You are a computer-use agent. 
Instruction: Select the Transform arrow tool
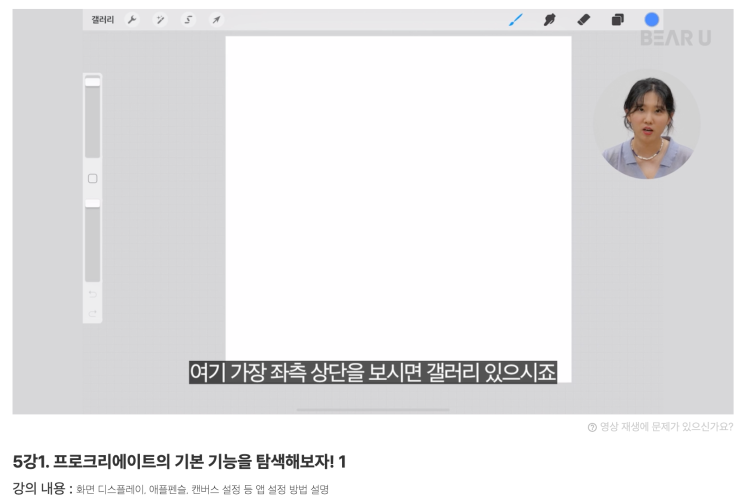[216, 20]
